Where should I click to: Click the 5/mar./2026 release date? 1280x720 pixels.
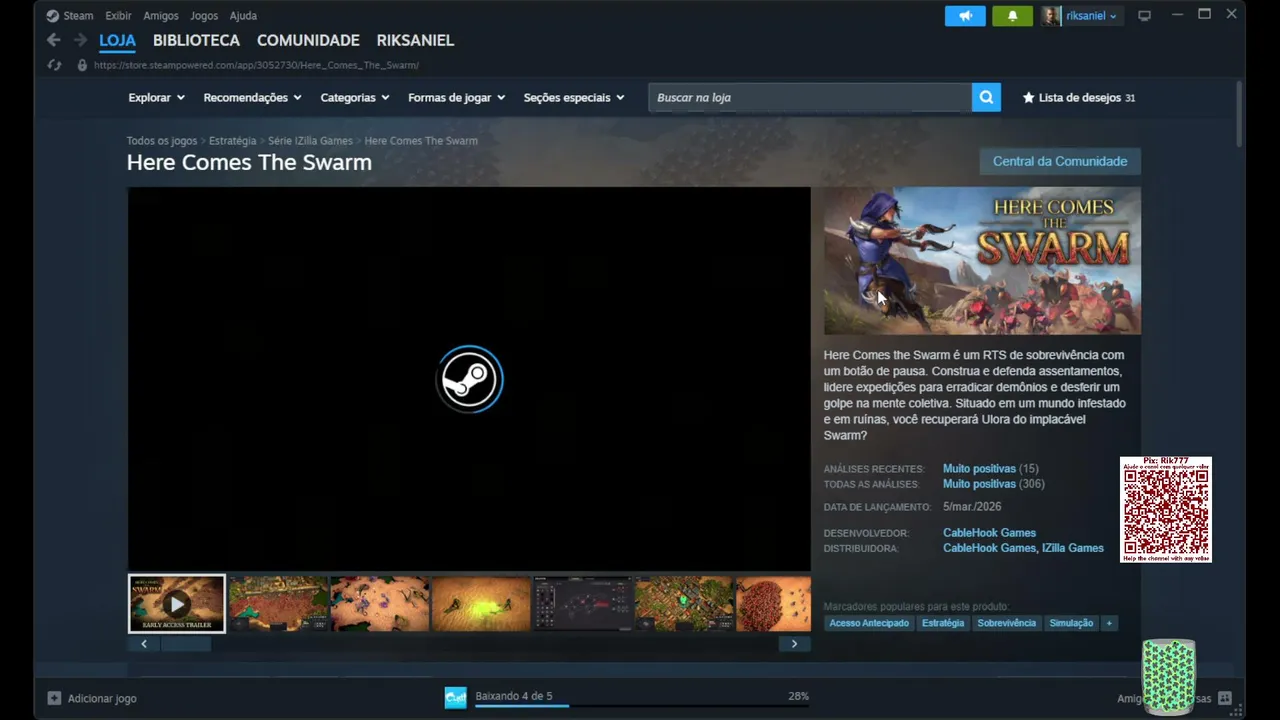tap(972, 507)
